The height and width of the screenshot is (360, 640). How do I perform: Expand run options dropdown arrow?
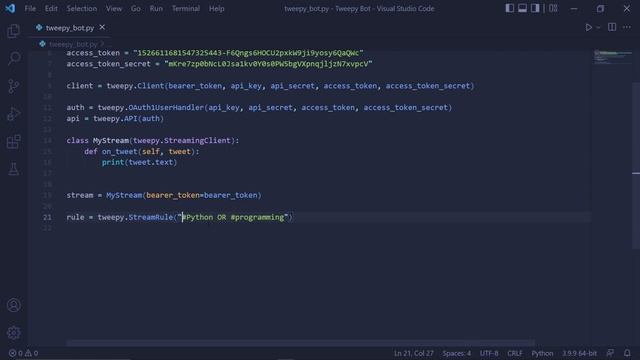coord(598,28)
